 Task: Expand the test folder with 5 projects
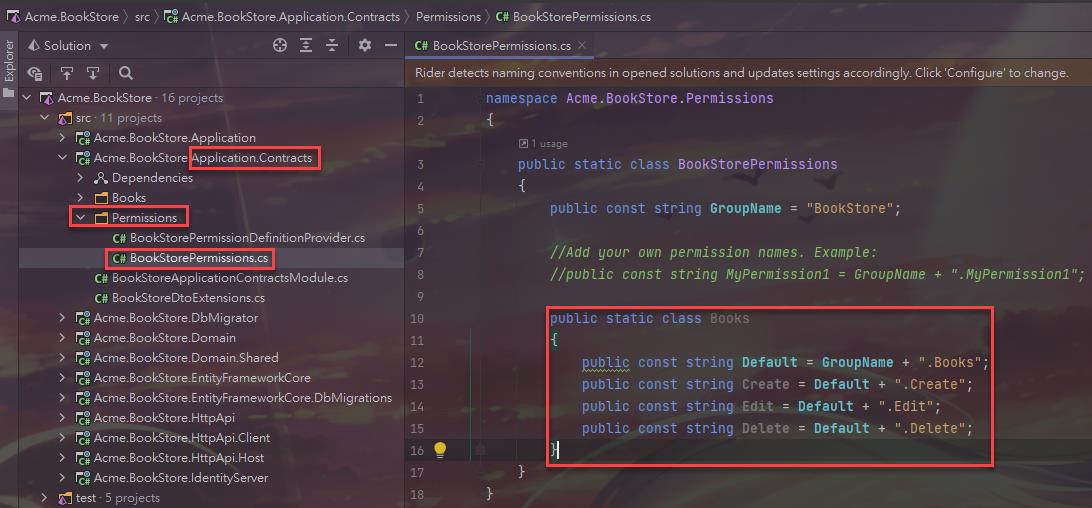tap(44, 498)
